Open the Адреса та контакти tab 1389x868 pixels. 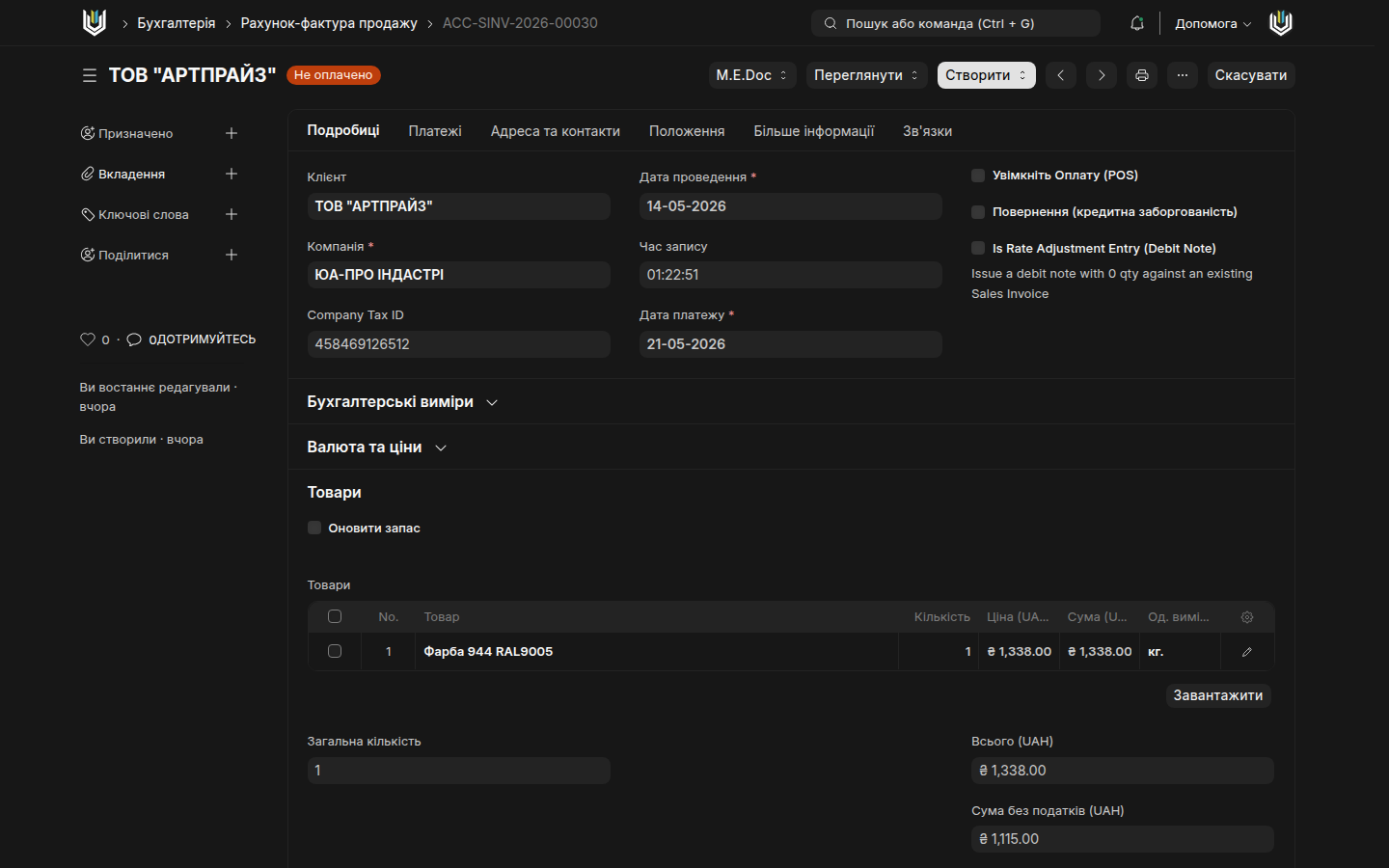coord(556,131)
